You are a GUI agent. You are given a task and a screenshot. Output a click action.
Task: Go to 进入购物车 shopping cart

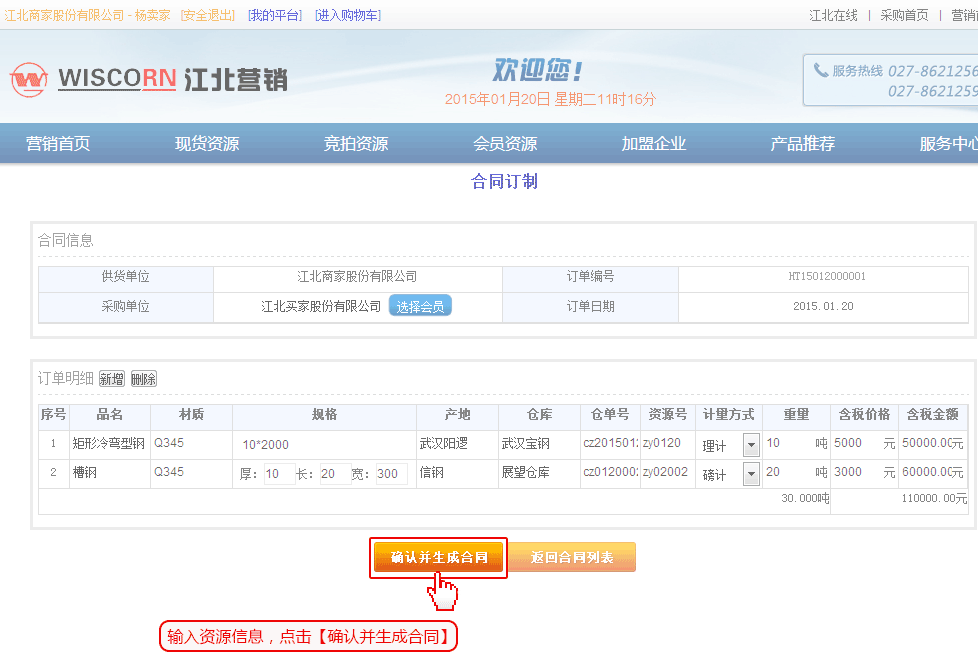tap(348, 15)
